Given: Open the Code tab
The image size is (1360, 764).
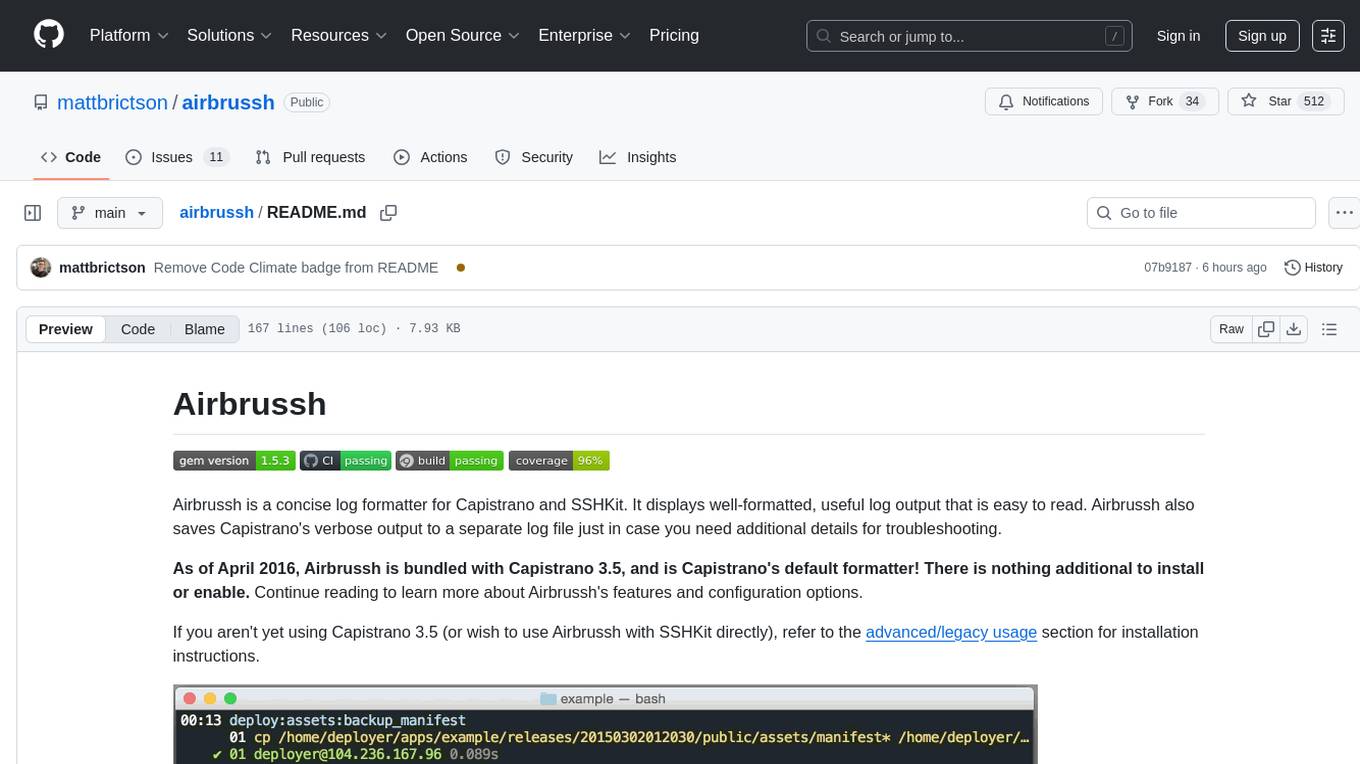Looking at the screenshot, I should [x=71, y=157].
